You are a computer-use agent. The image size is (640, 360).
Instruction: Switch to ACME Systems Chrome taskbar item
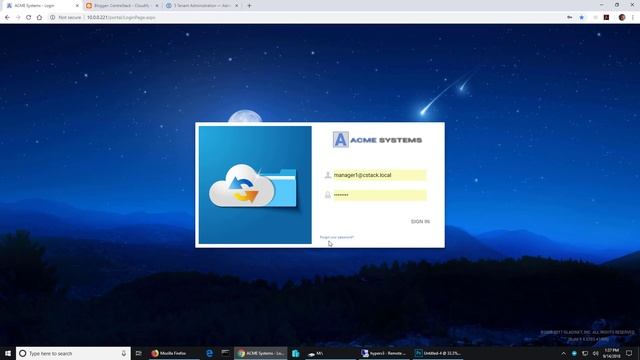[x=261, y=353]
